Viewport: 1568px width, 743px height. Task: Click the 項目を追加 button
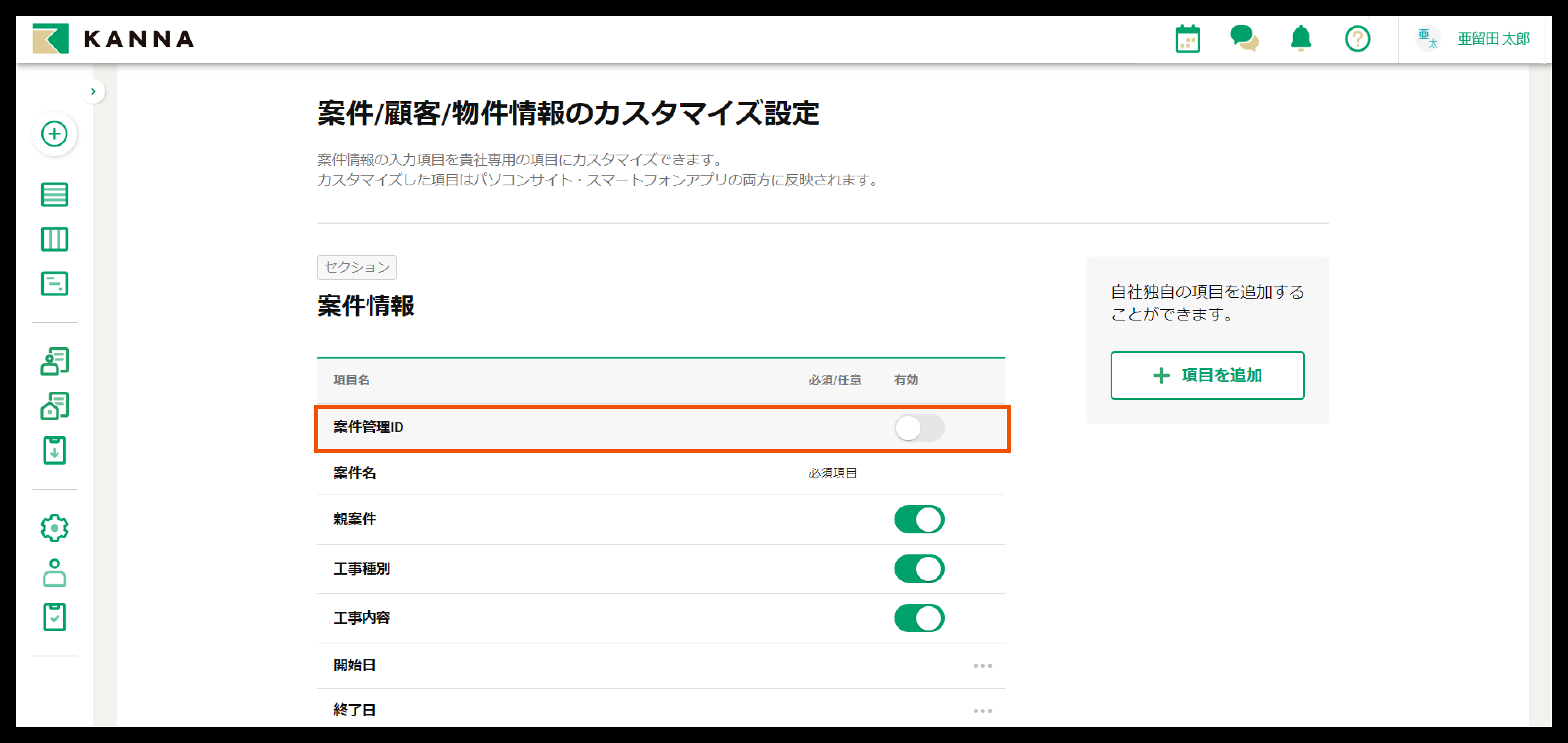coord(1207,376)
